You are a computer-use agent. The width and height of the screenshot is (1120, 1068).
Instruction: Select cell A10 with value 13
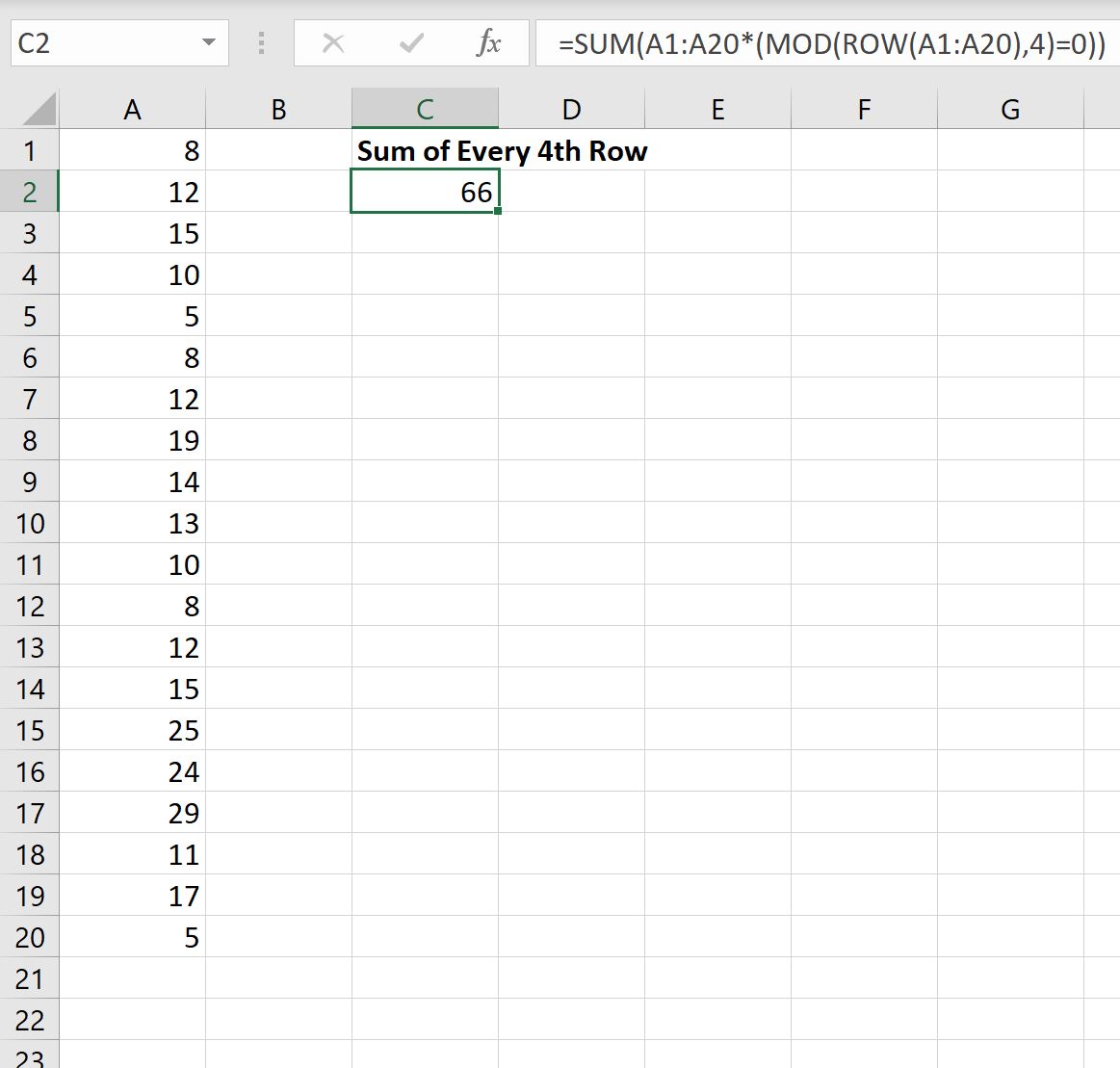pyautogui.click(x=132, y=523)
